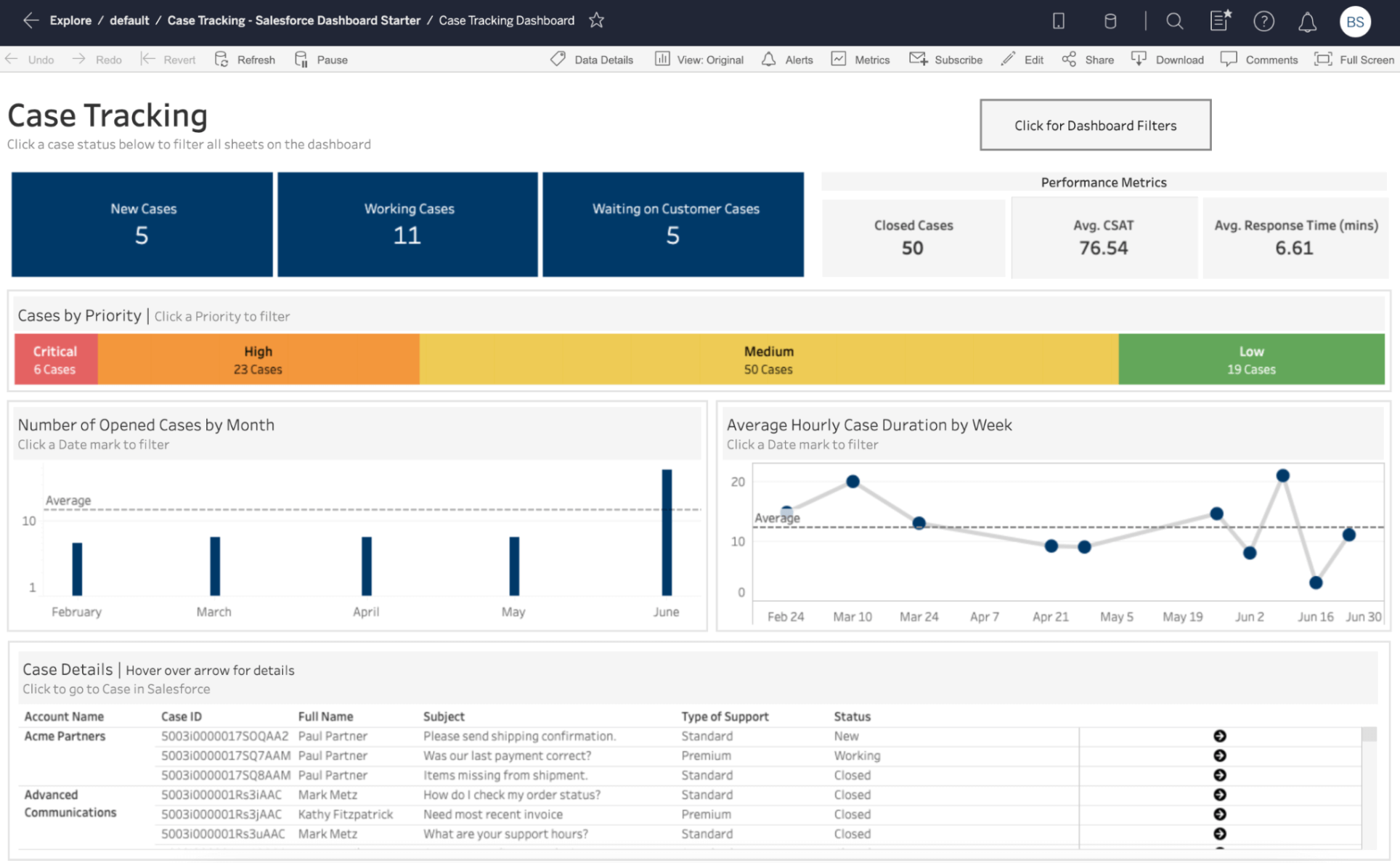Viewport: 1400px width, 863px height.
Task: Open the Explore breadcrumb
Action: pos(70,20)
